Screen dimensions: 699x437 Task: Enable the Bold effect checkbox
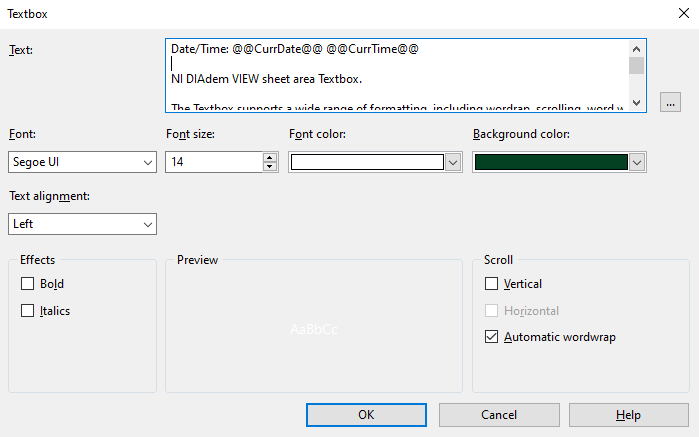pyautogui.click(x=28, y=284)
